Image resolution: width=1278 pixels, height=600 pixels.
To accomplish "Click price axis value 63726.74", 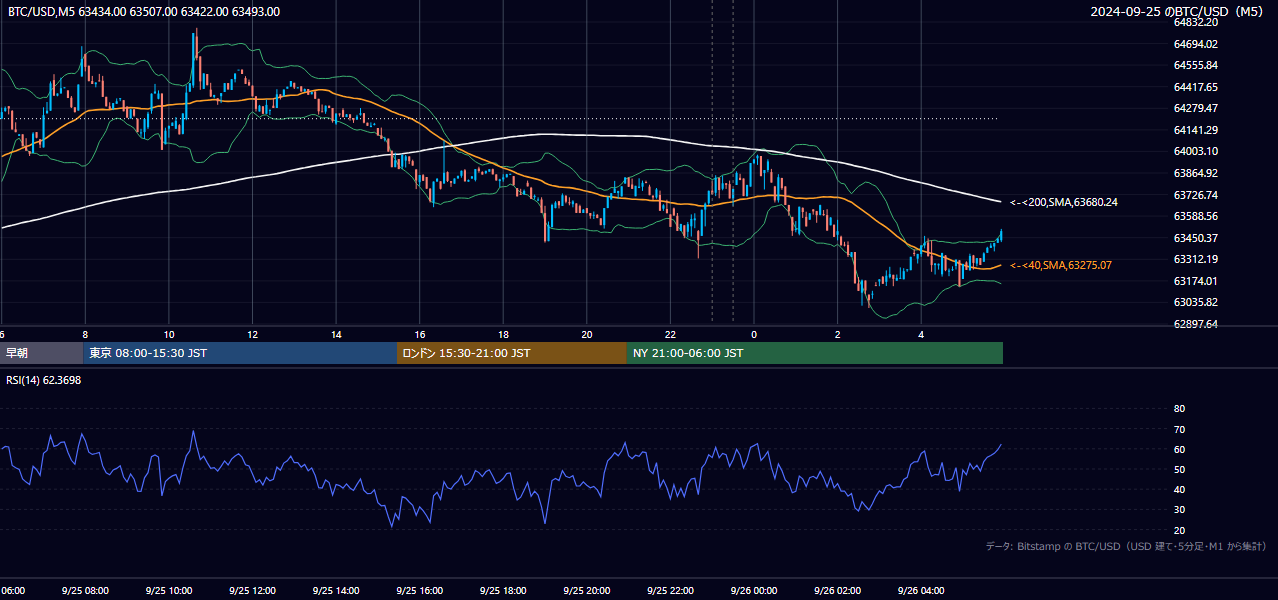I will coord(1196,195).
